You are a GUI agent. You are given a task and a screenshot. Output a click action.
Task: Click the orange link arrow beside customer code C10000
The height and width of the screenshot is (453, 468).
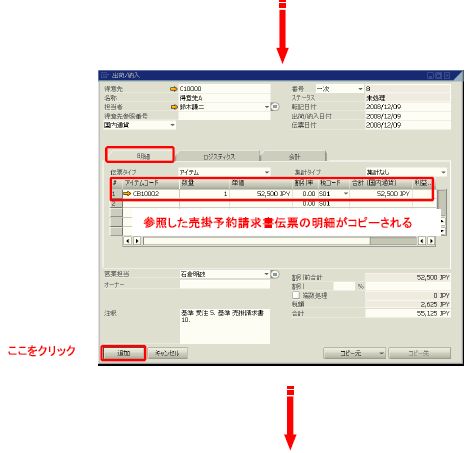click(x=173, y=89)
